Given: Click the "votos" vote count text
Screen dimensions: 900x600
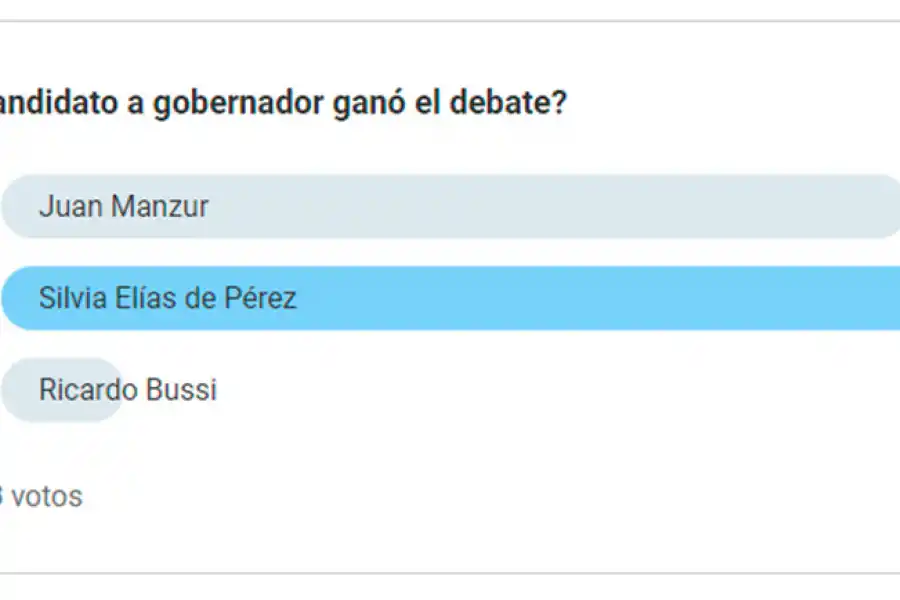Looking at the screenshot, I should pos(48,496).
